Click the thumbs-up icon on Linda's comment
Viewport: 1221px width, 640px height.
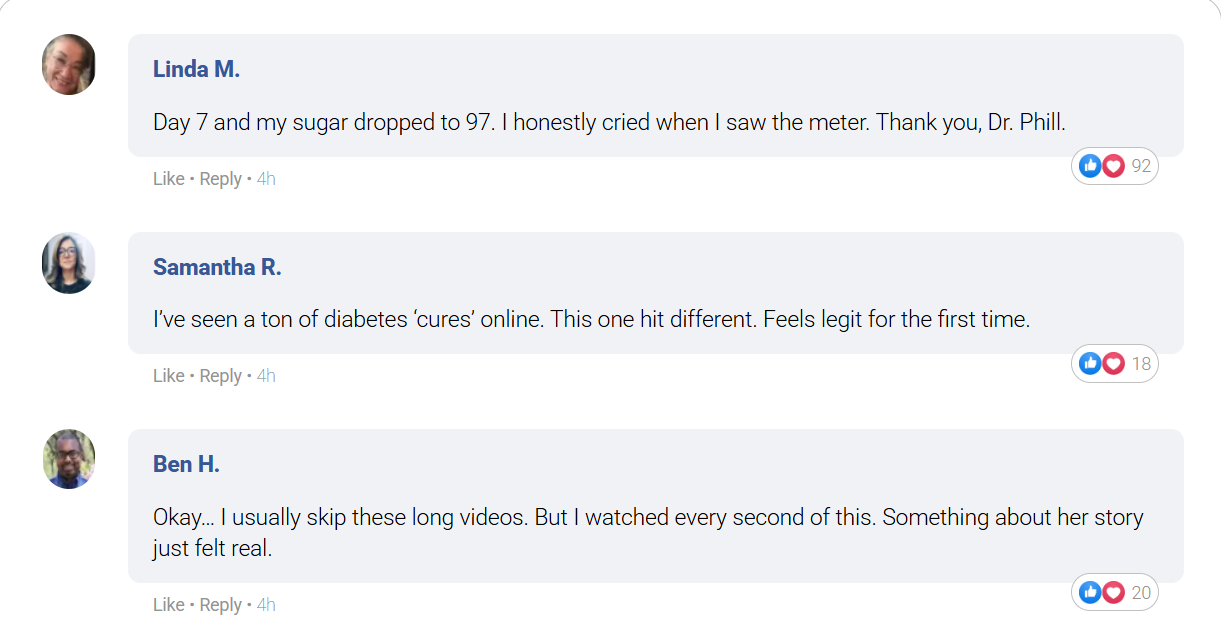click(1091, 166)
